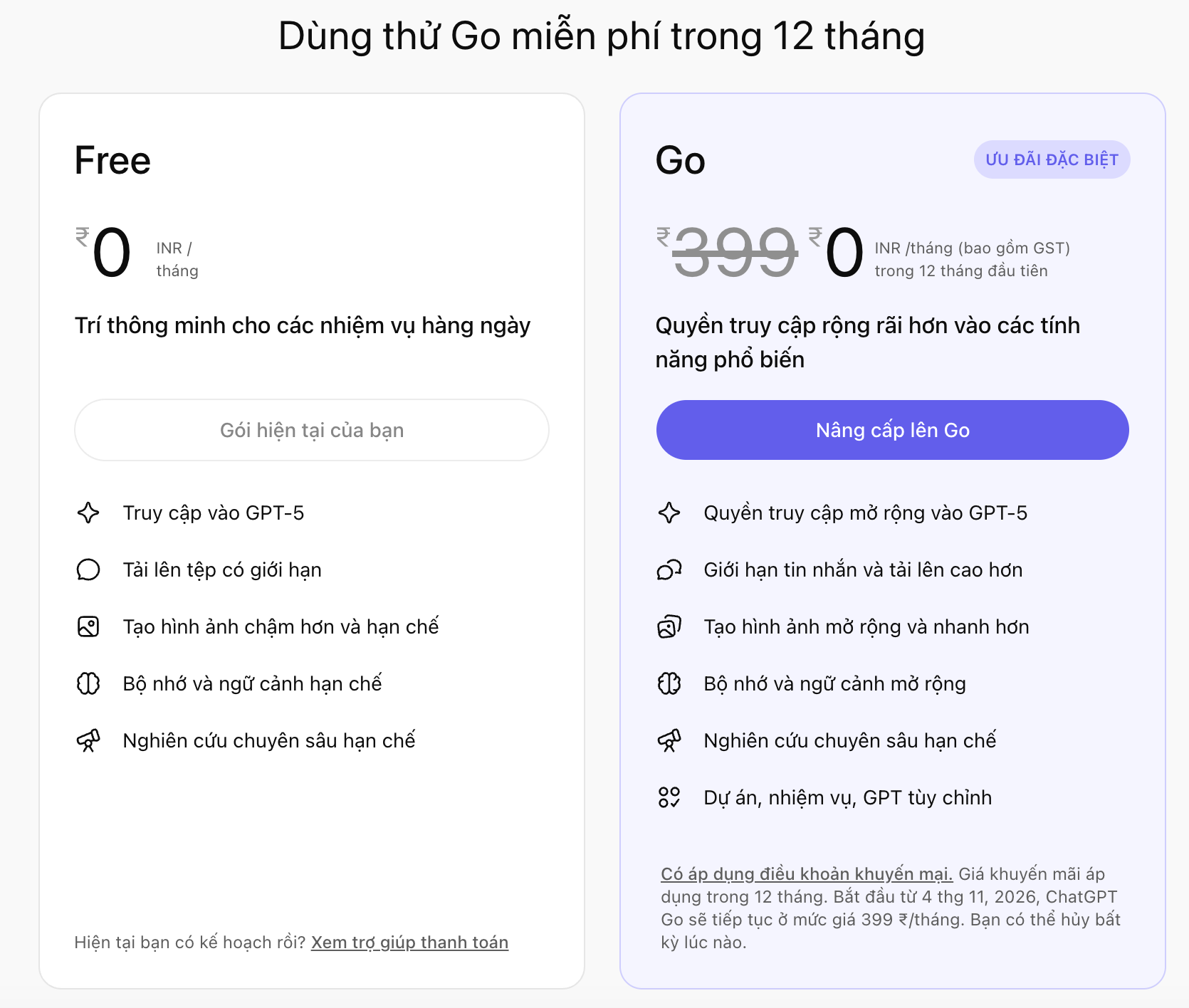Image resolution: width=1189 pixels, height=1008 pixels.
Task: Click the sparkle icon beside Quyền truy cập mở rộng vào GPT-5
Action: pyautogui.click(x=669, y=513)
